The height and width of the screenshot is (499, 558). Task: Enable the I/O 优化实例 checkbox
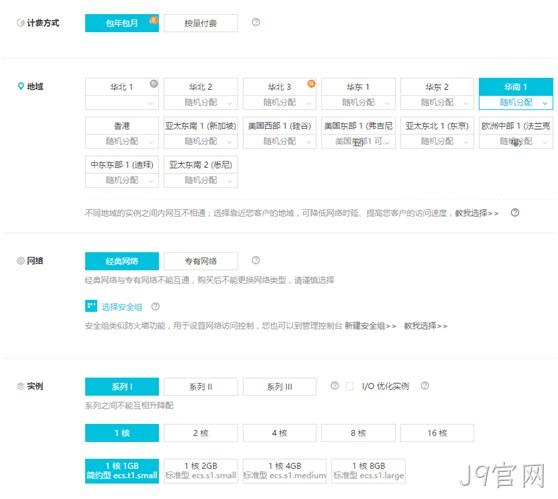click(350, 386)
